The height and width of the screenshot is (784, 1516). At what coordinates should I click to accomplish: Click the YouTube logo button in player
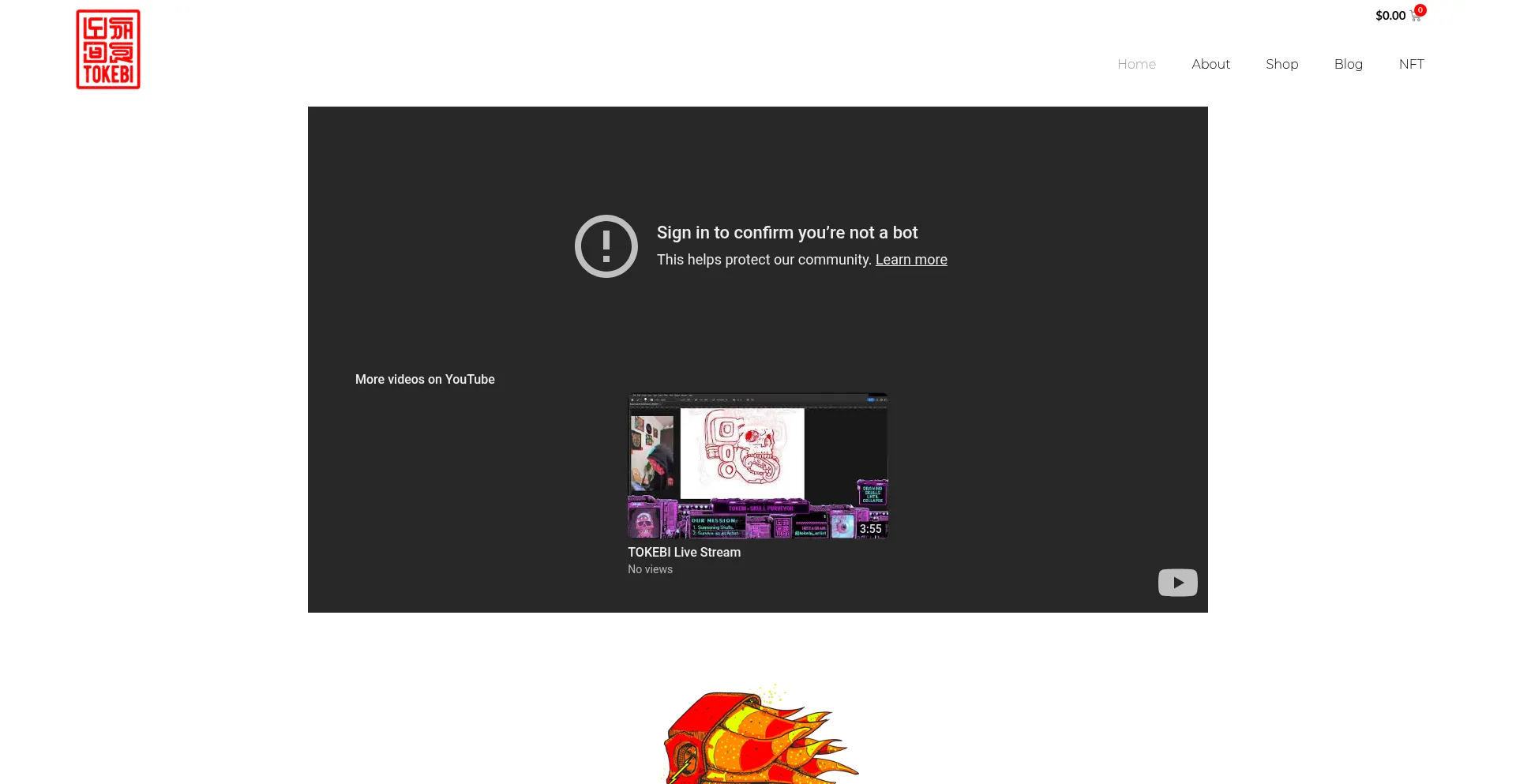tap(1177, 583)
